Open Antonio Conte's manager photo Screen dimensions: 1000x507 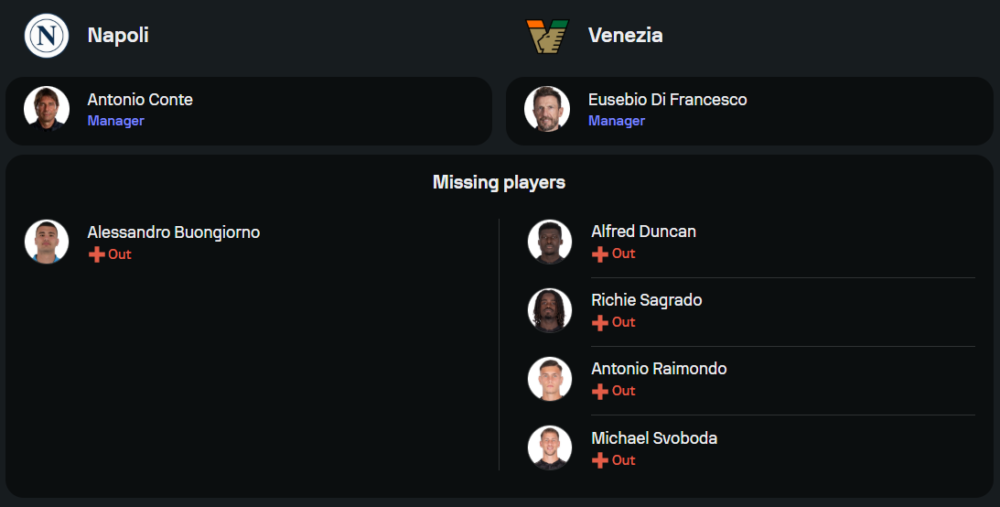pos(47,109)
